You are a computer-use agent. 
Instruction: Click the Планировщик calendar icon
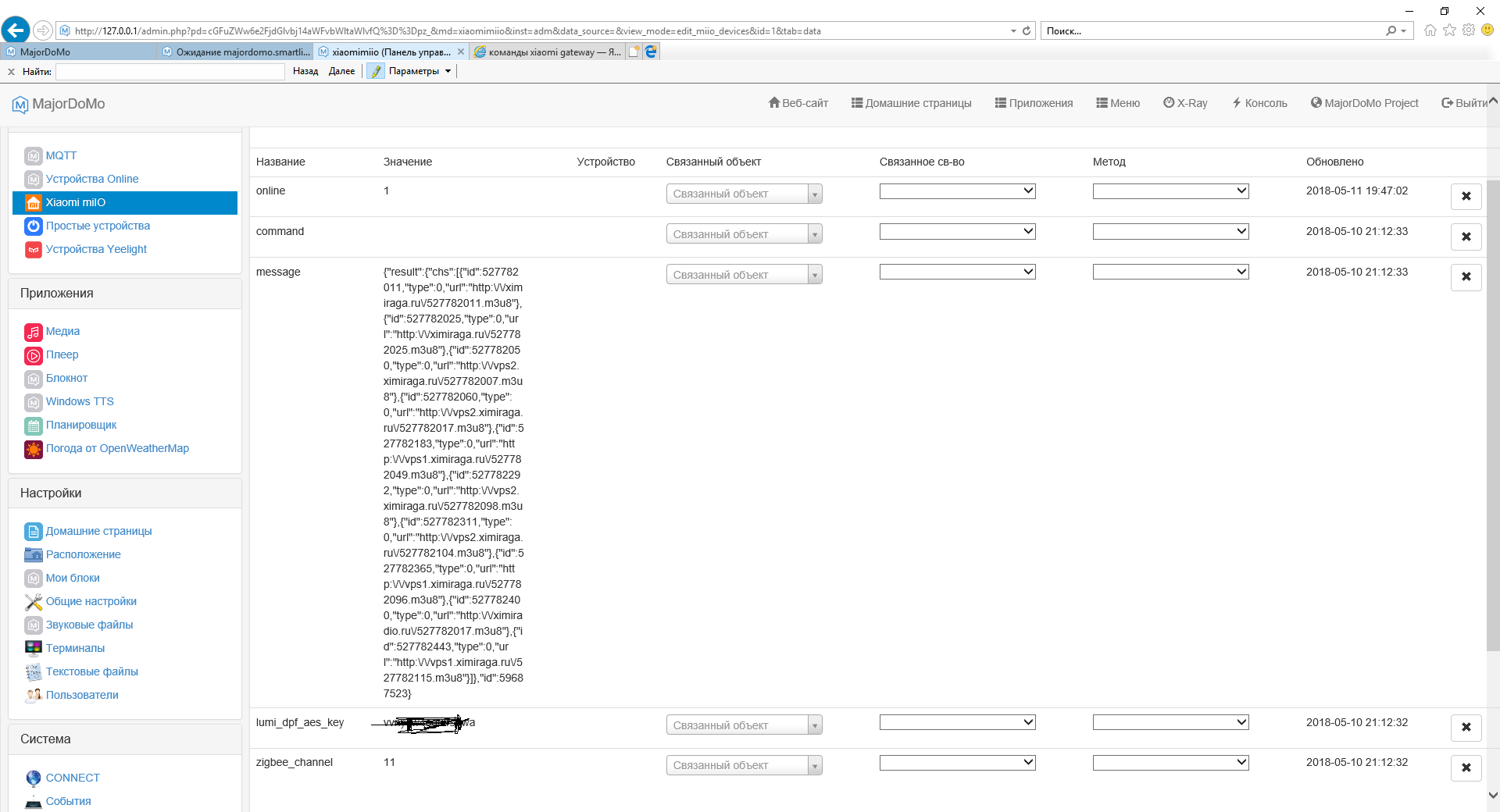pos(34,426)
